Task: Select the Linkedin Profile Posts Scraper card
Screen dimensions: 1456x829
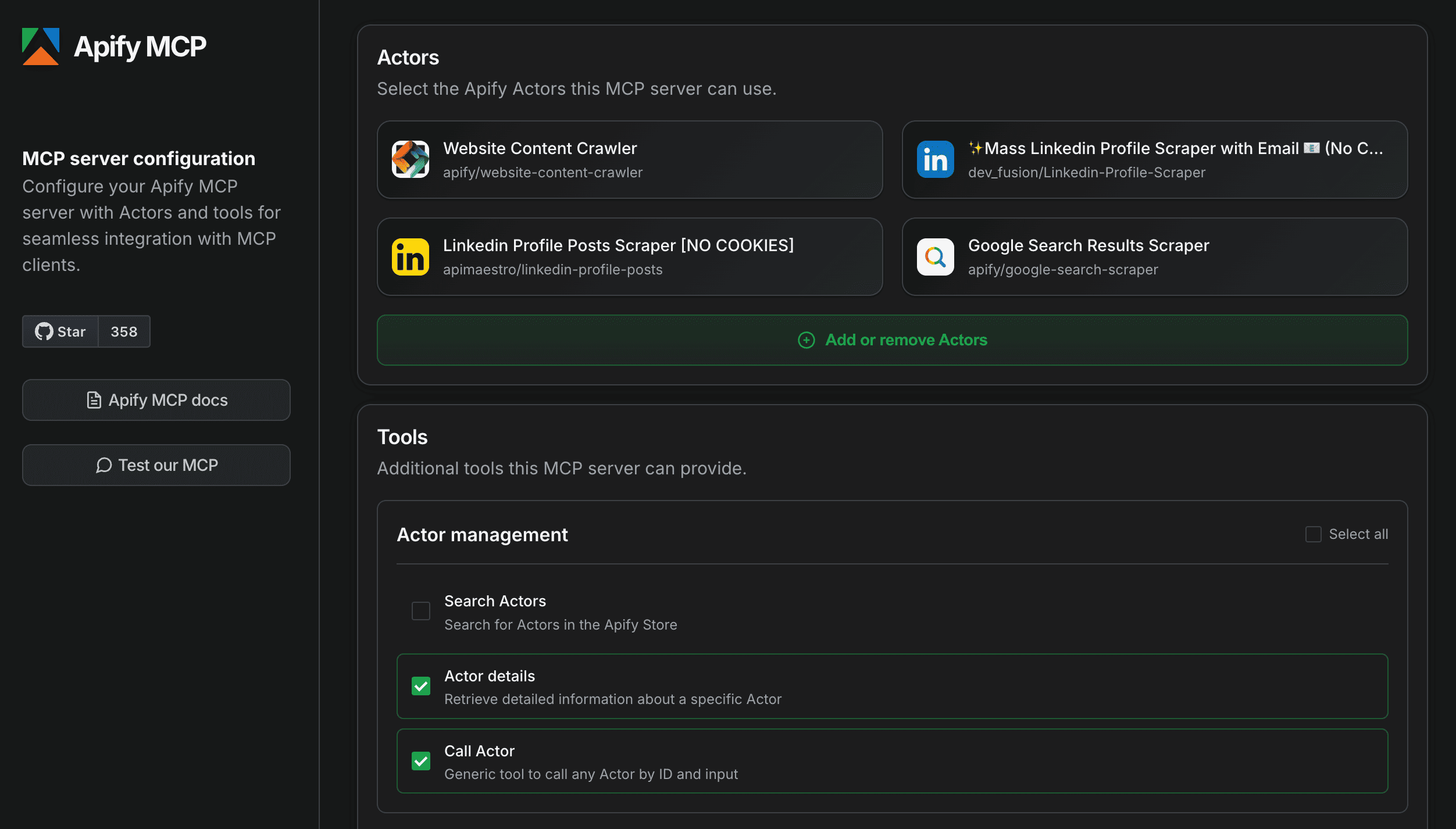Action: pos(629,257)
